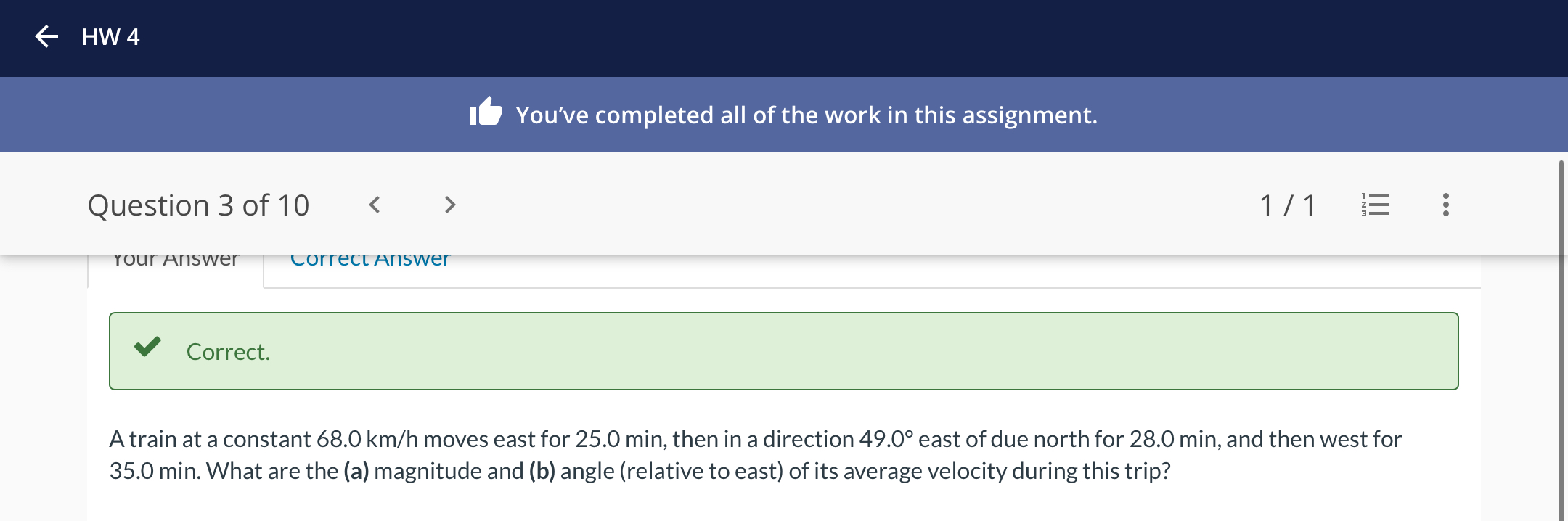Image resolution: width=1568 pixels, height=521 pixels.
Task: Switch to the Your Answer tab
Action: coord(175,263)
